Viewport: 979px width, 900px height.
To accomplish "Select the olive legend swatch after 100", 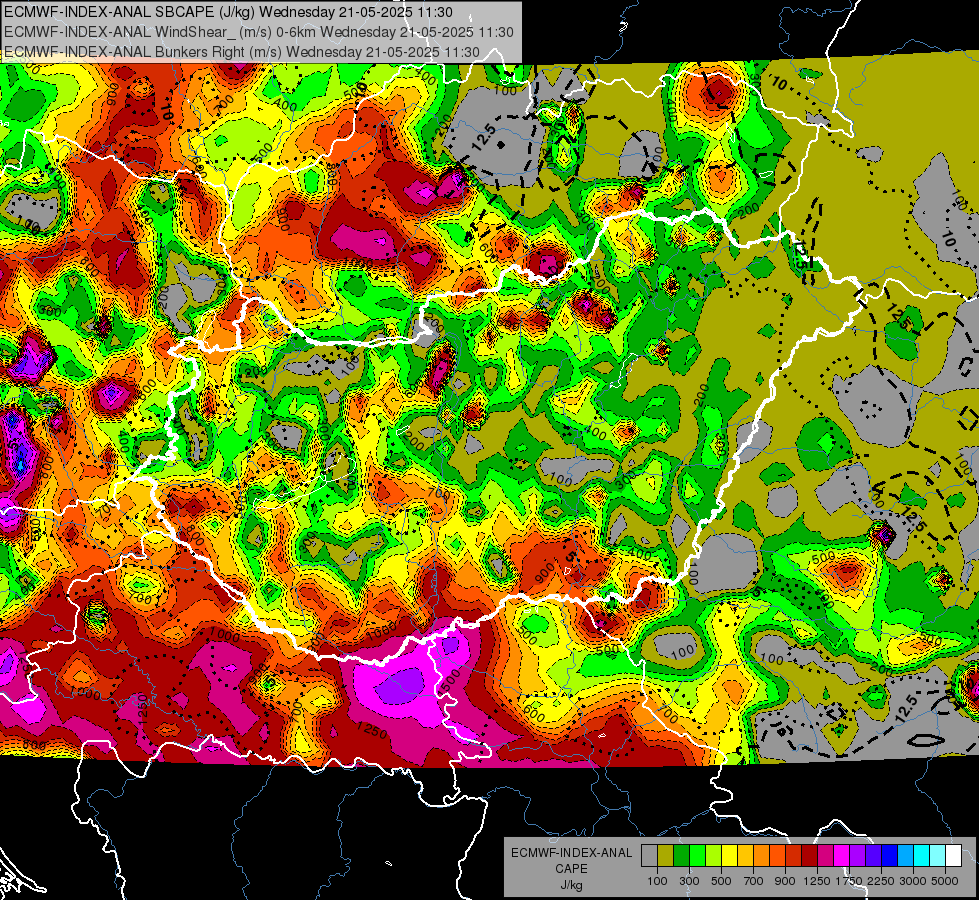I will click(666, 856).
